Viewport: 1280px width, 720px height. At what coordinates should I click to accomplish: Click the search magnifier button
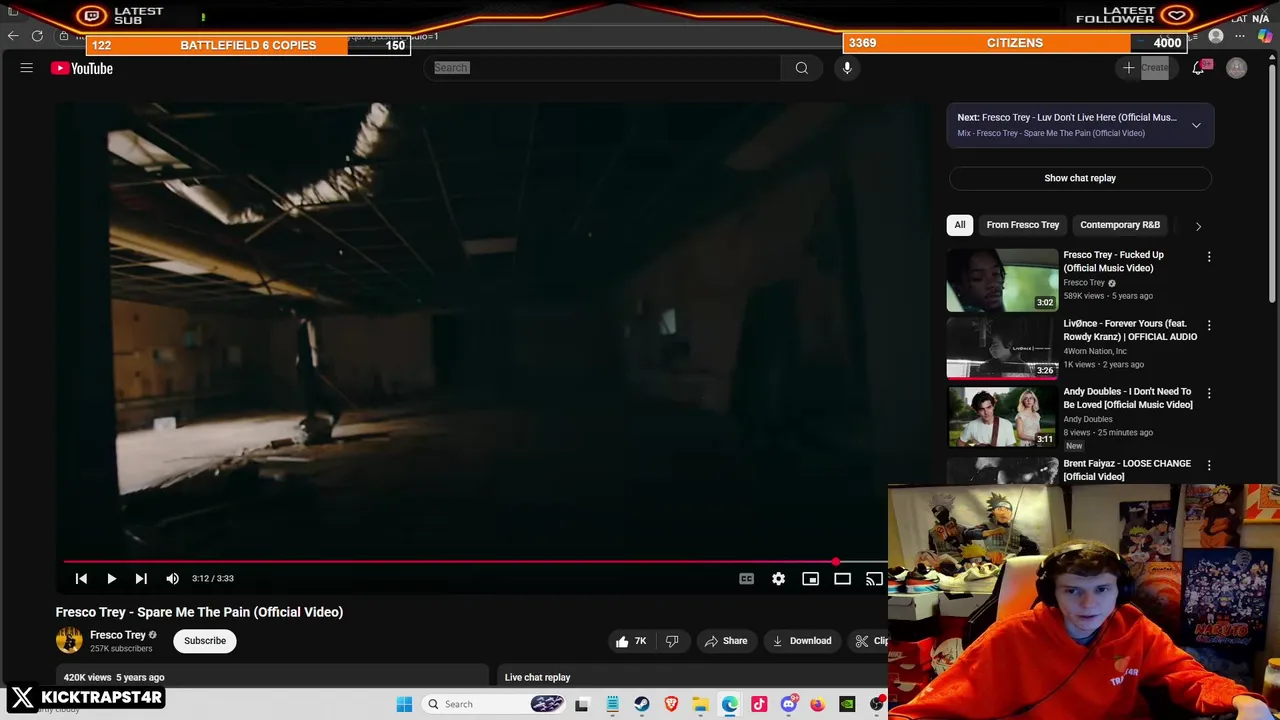(801, 68)
